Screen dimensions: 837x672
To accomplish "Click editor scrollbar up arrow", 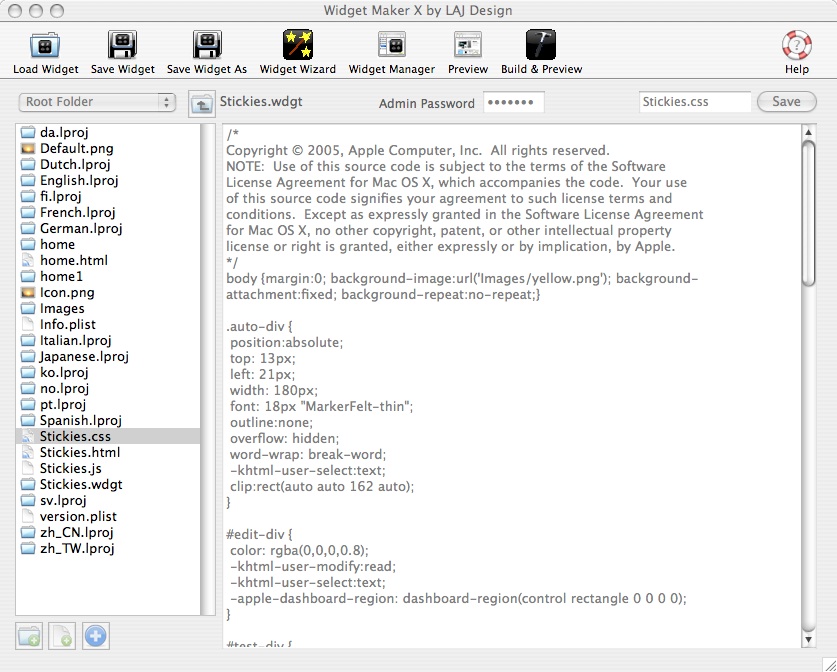I will point(808,132).
